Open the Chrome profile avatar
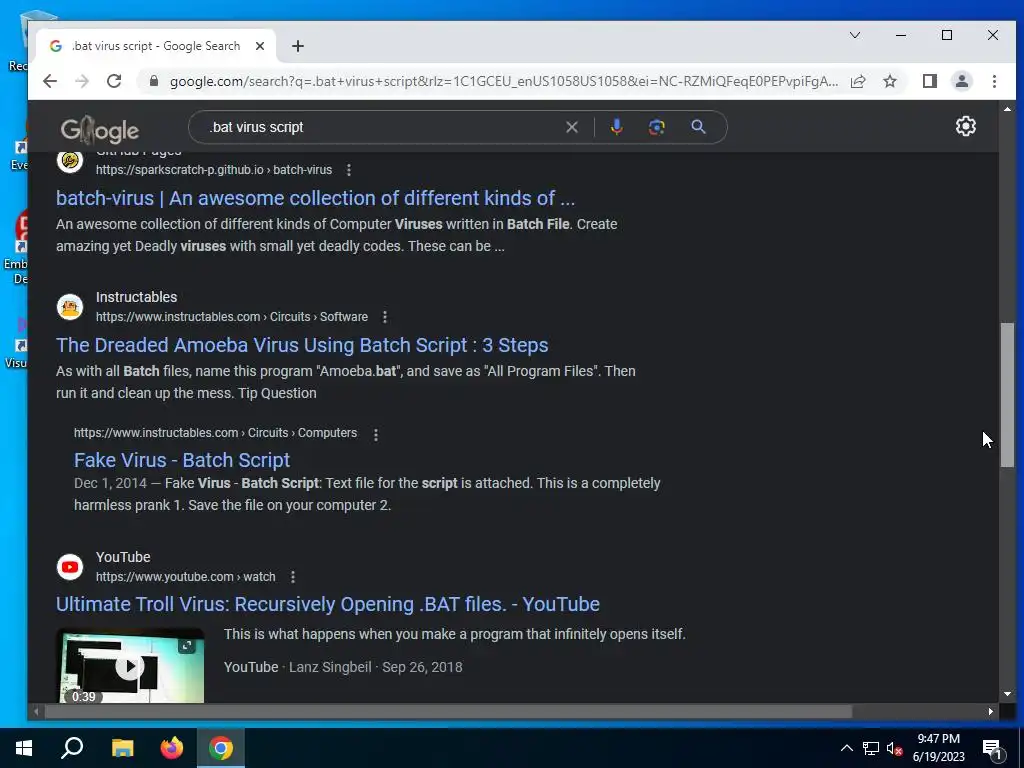1024x768 pixels. tap(962, 81)
